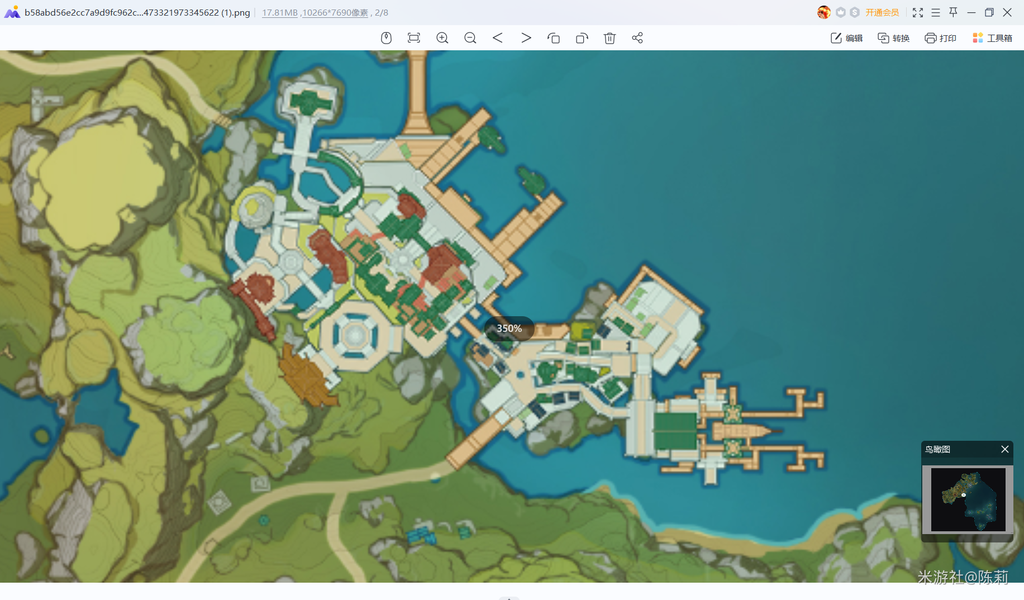This screenshot has width=1024, height=600.
Task: Rotate the image clockwise
Action: point(582,38)
